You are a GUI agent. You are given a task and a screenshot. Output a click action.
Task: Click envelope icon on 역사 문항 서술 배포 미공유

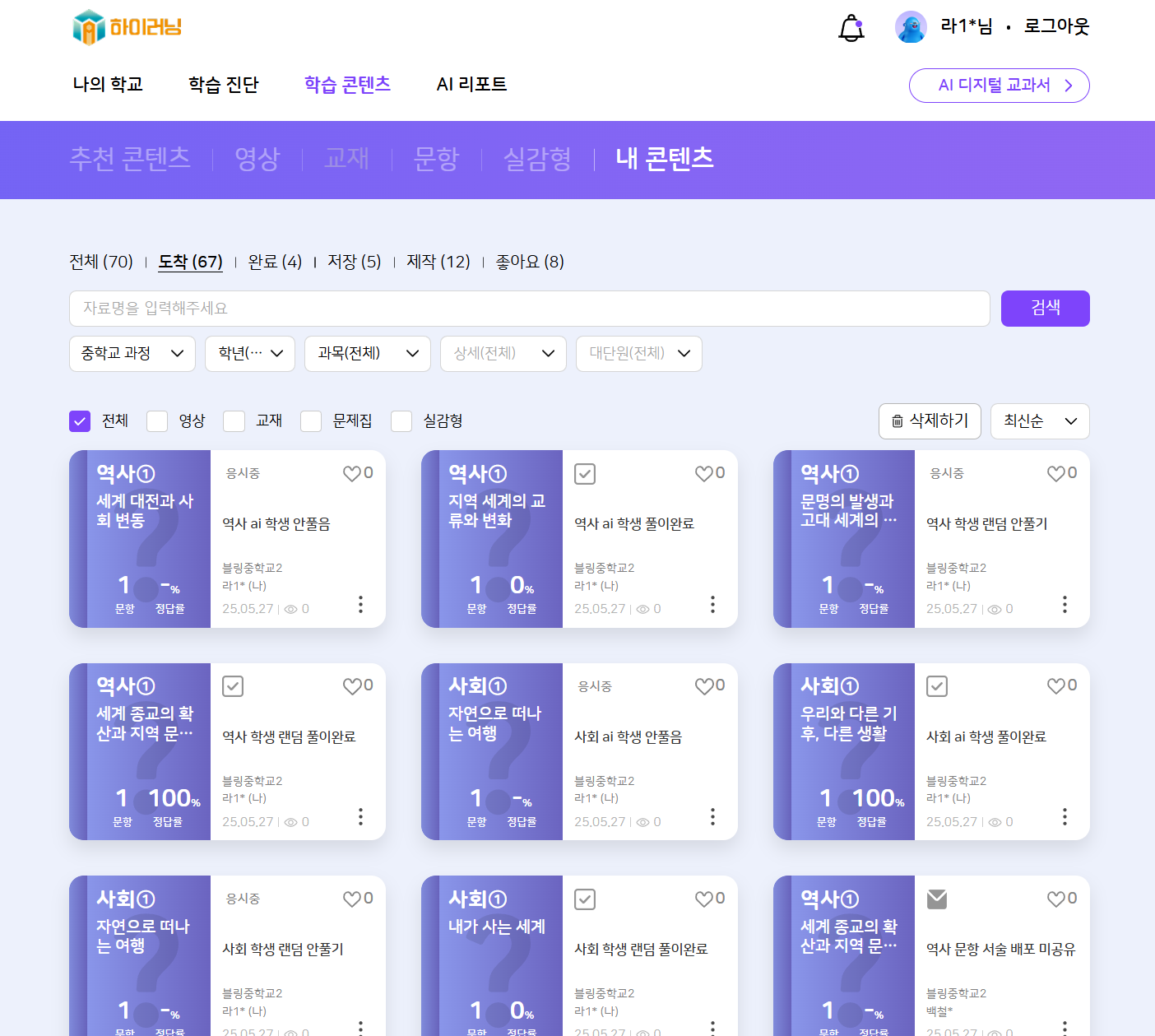pos(936,899)
